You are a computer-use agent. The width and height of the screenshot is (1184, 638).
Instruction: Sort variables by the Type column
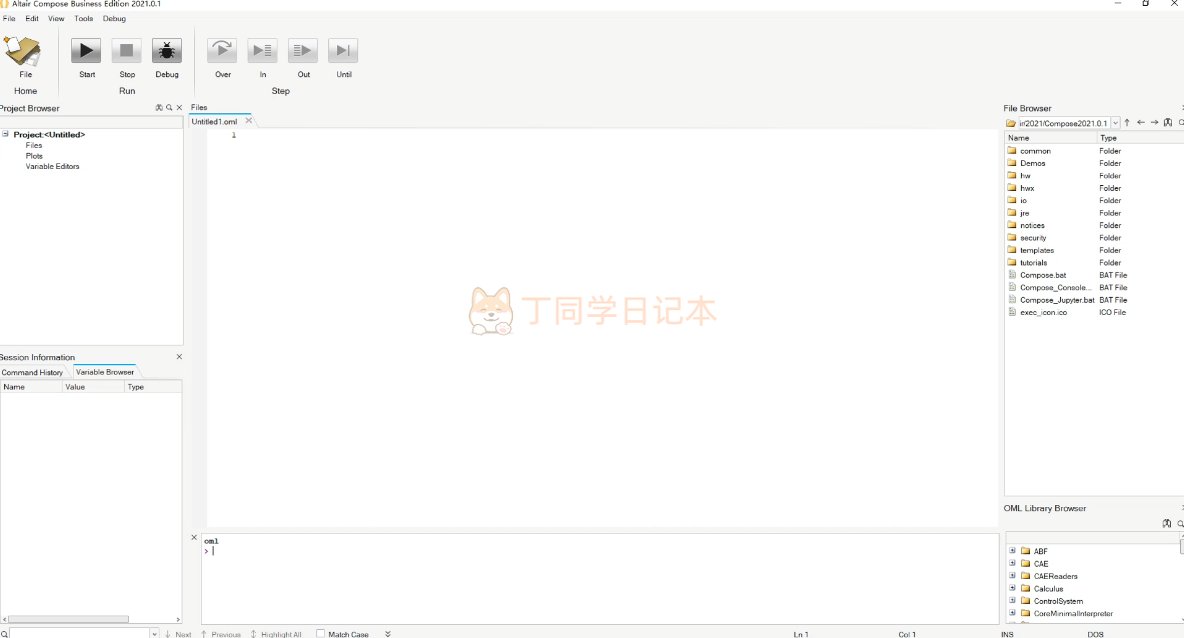coord(153,387)
